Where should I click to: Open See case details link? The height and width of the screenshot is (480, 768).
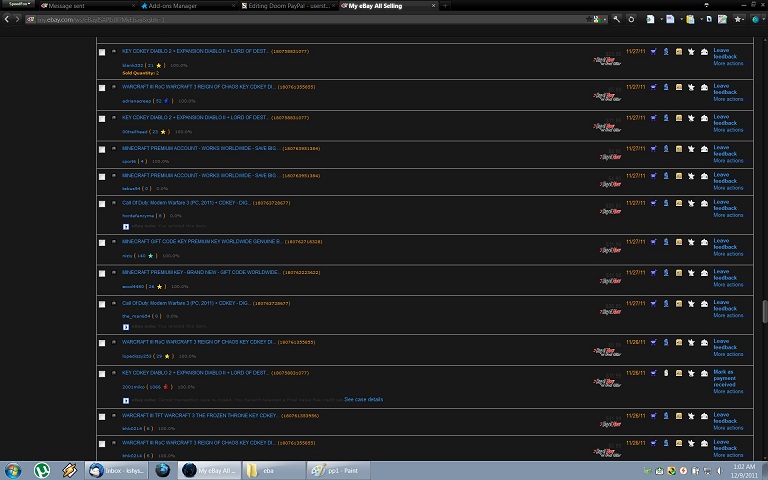(364, 400)
